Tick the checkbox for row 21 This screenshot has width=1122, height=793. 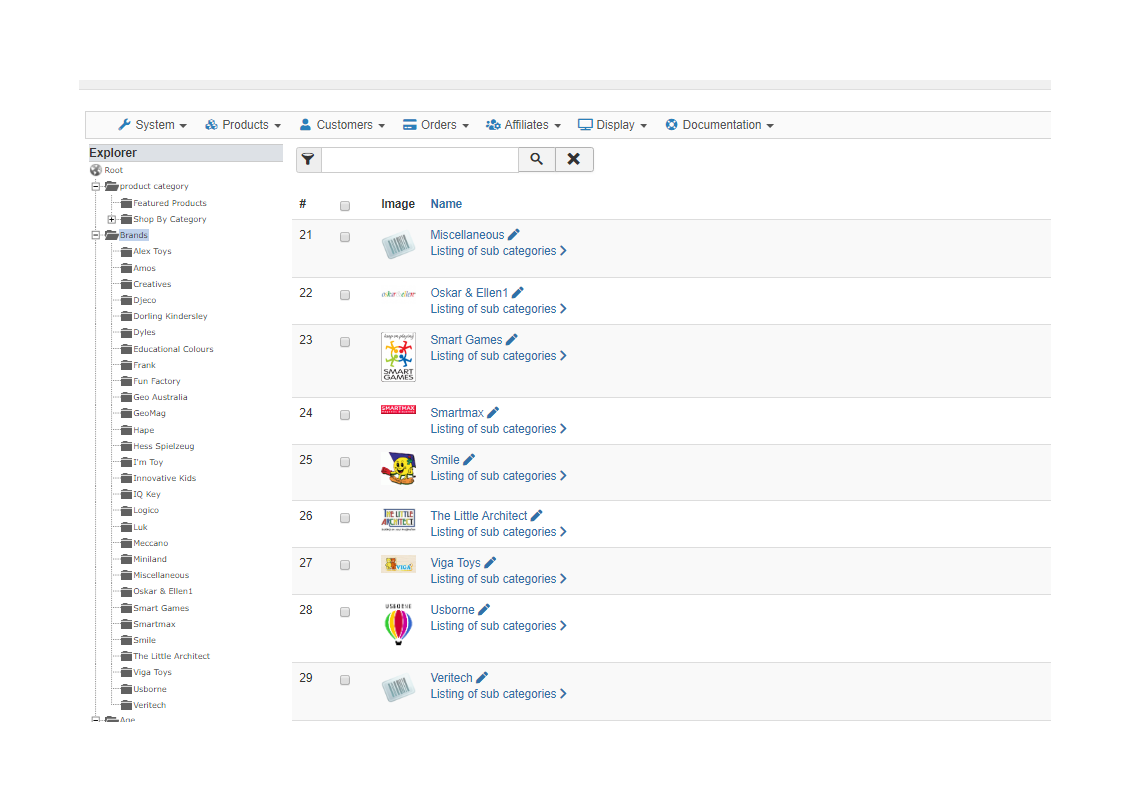pos(345,238)
